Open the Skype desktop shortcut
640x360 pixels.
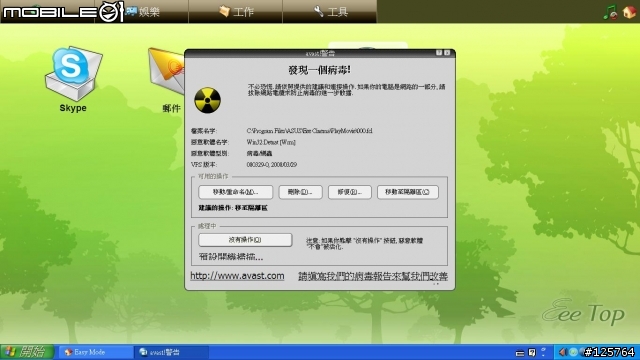[x=73, y=80]
